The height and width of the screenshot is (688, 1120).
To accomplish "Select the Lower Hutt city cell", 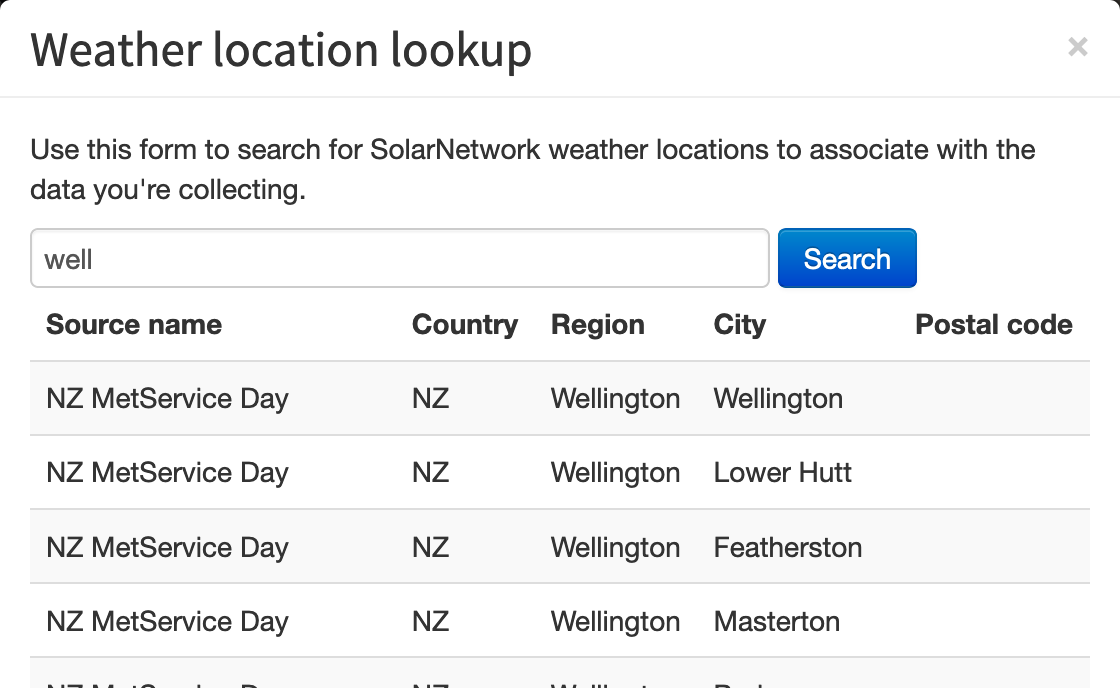I will pyautogui.click(x=782, y=472).
